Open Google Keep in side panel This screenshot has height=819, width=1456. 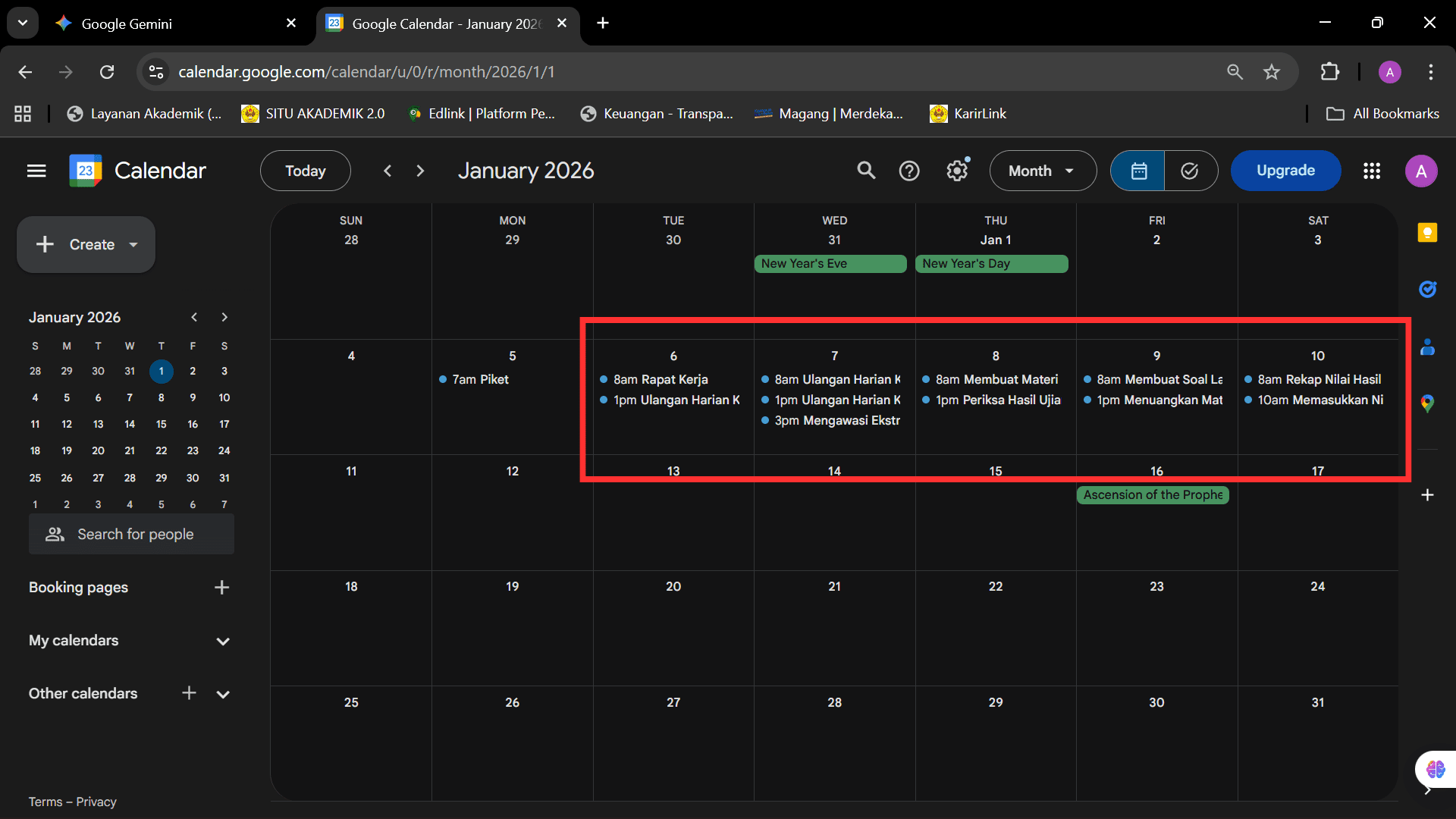point(1427,233)
